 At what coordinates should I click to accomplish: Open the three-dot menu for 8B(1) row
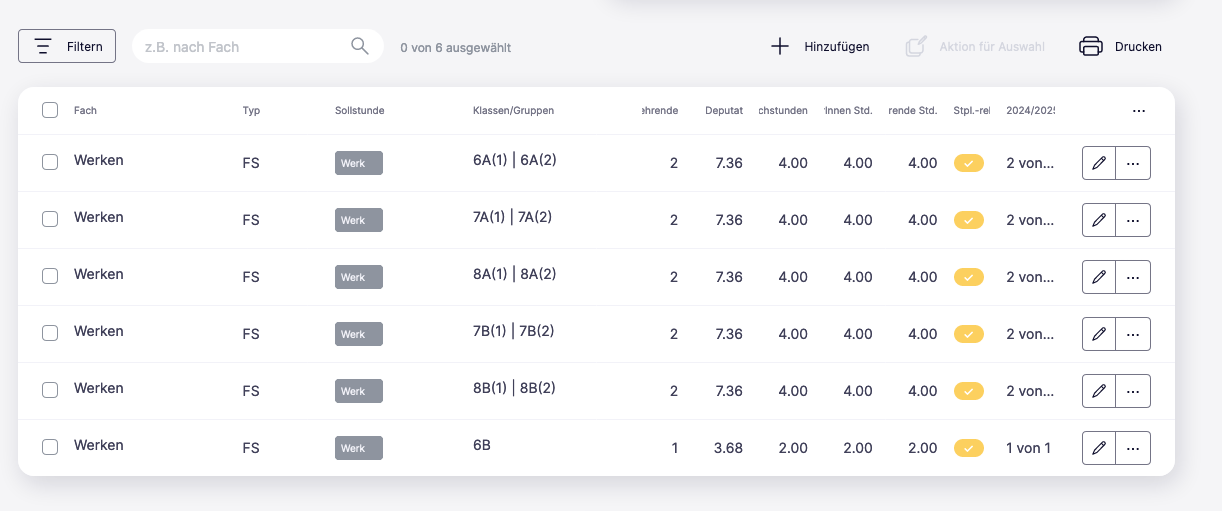1133,391
